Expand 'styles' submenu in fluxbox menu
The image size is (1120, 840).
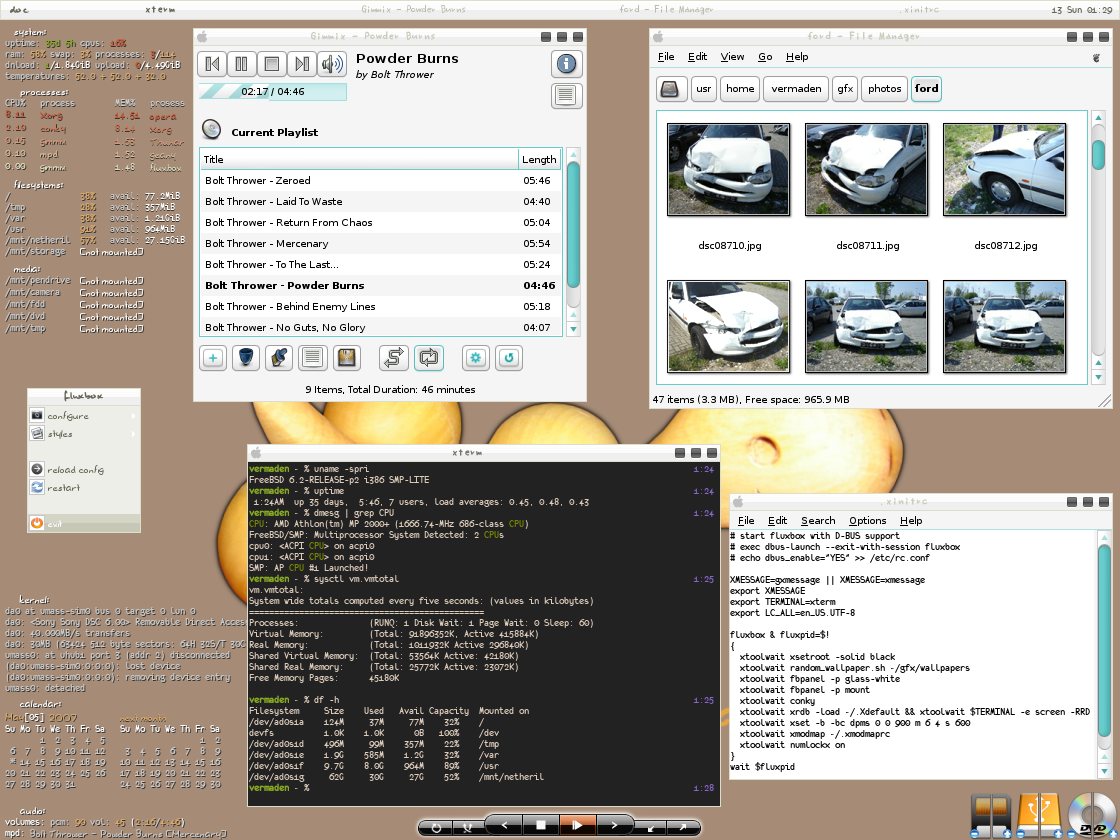(x=84, y=434)
